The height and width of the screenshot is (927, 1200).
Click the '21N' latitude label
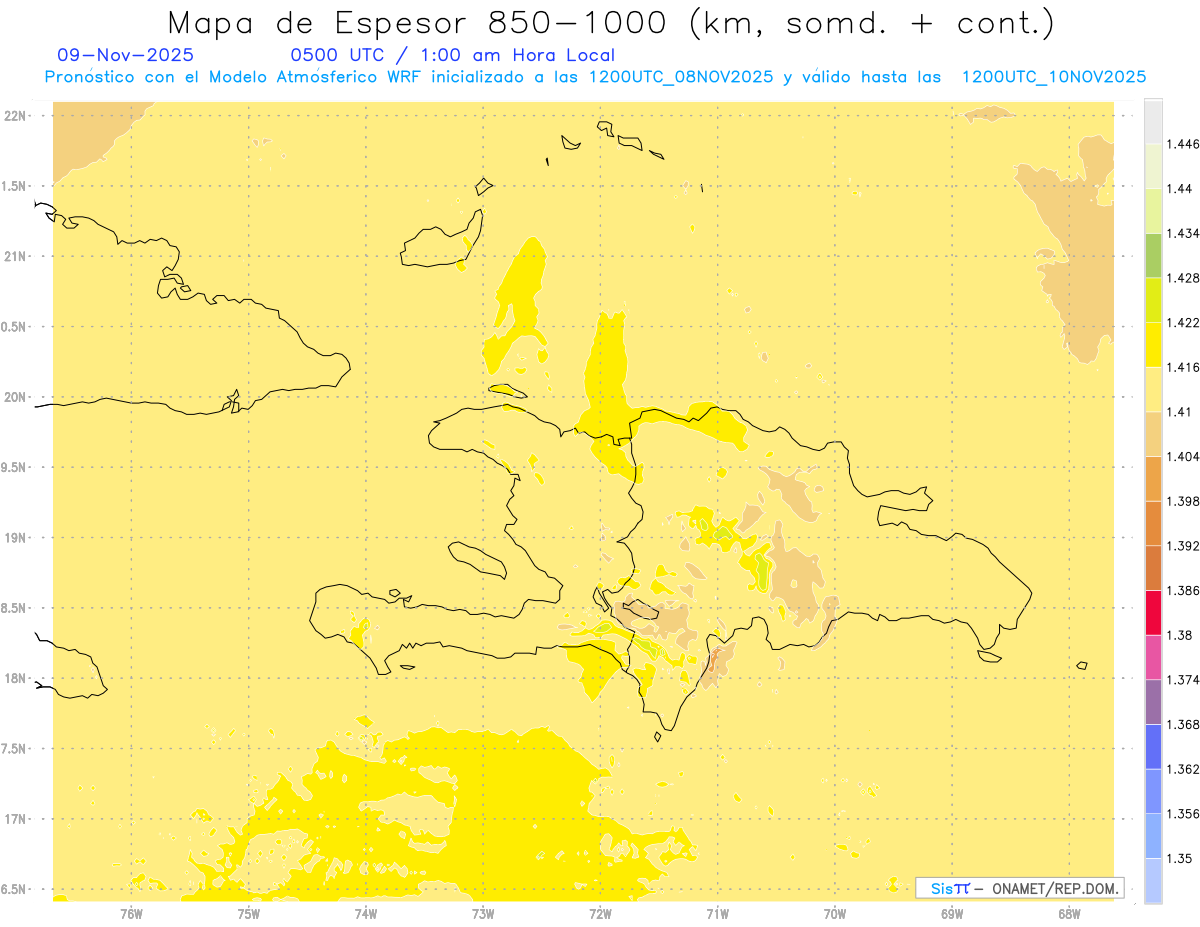click(x=14, y=256)
